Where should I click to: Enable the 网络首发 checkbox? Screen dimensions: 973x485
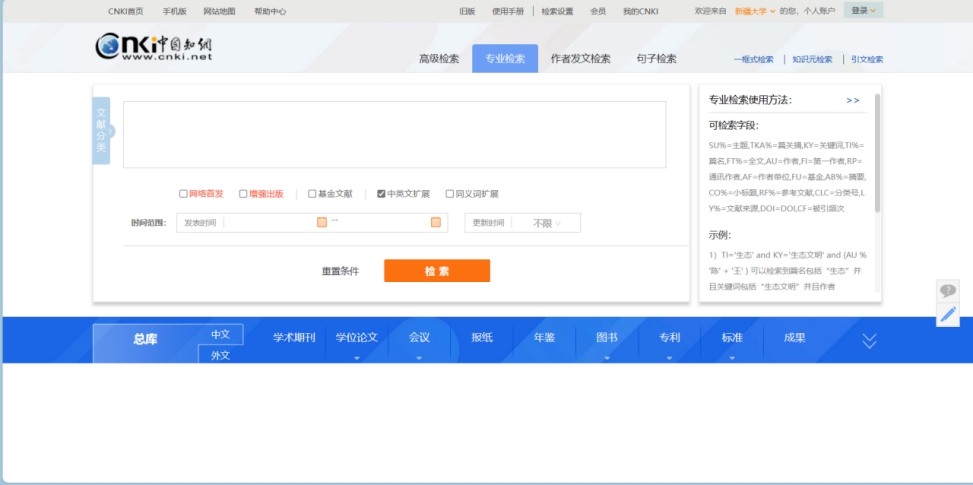point(183,194)
